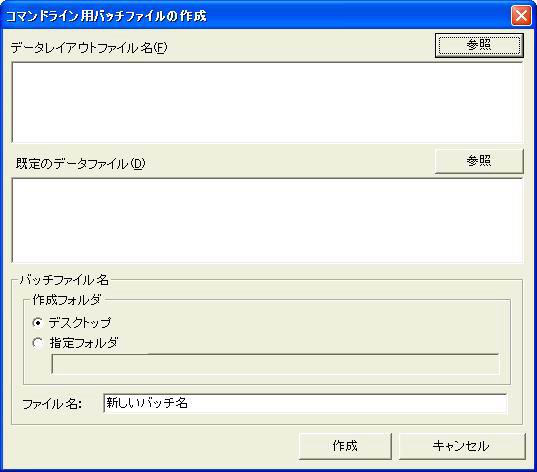Click the コマンドライン用バッチファイルの作成 title bar

(x=257, y=15)
